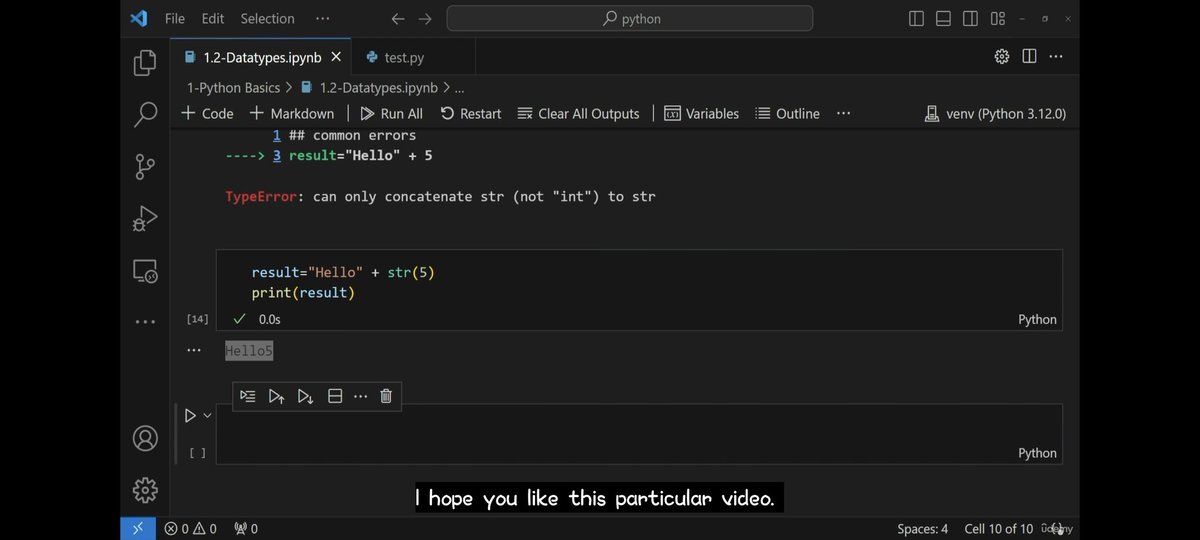Open more editor actions menu
Image resolution: width=1200 pixels, height=540 pixels.
pos(1056,57)
